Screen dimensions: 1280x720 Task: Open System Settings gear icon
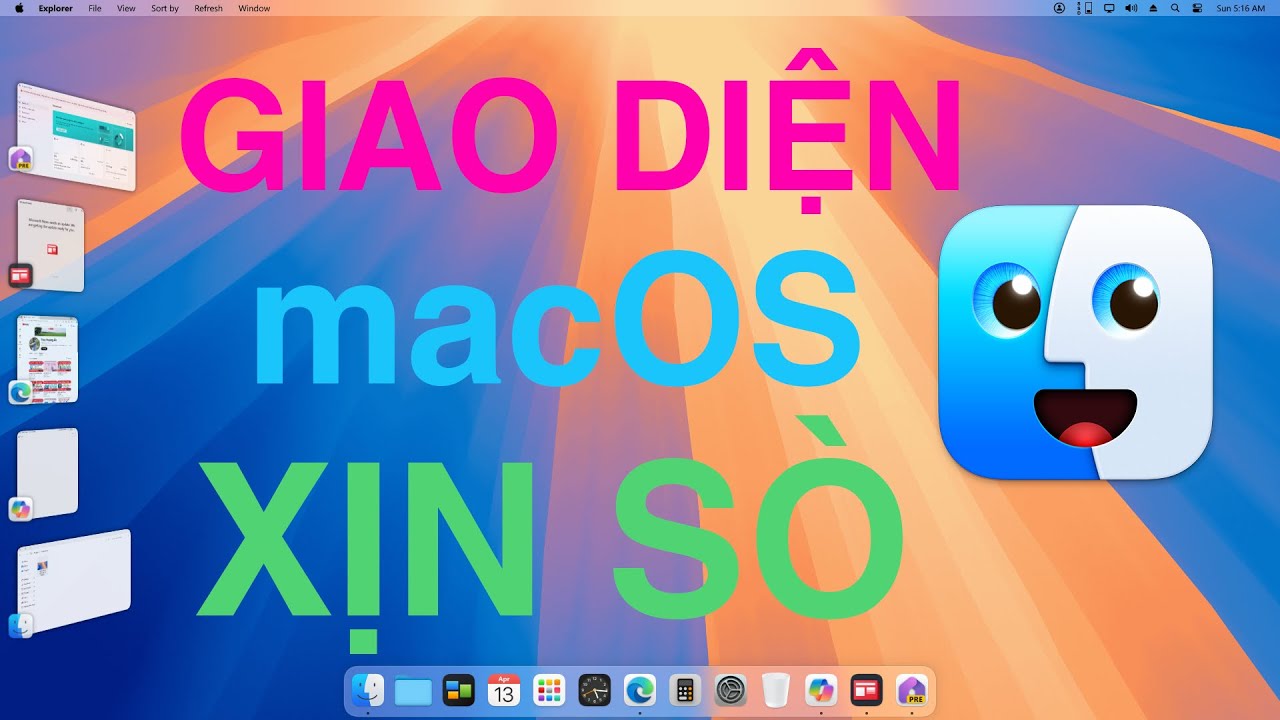click(731, 690)
